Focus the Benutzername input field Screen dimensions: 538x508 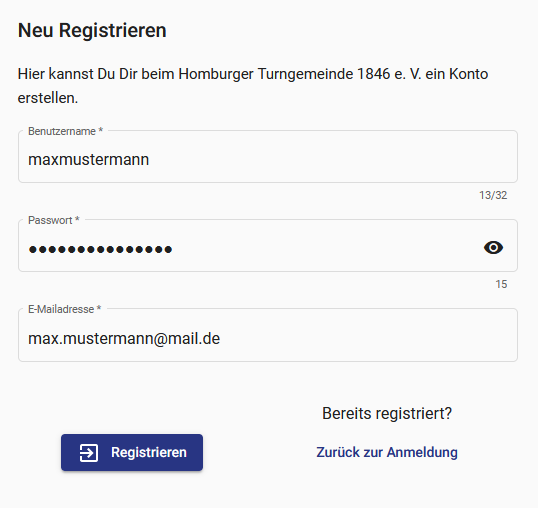click(x=268, y=156)
